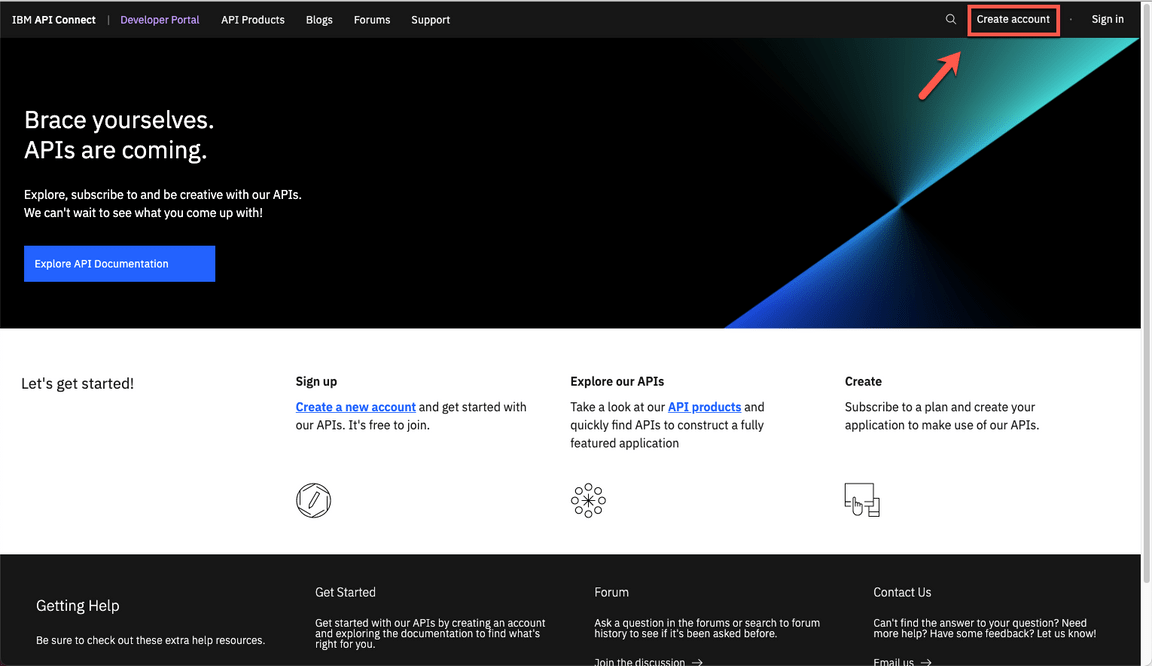Click the "Create" column heading

863,382
